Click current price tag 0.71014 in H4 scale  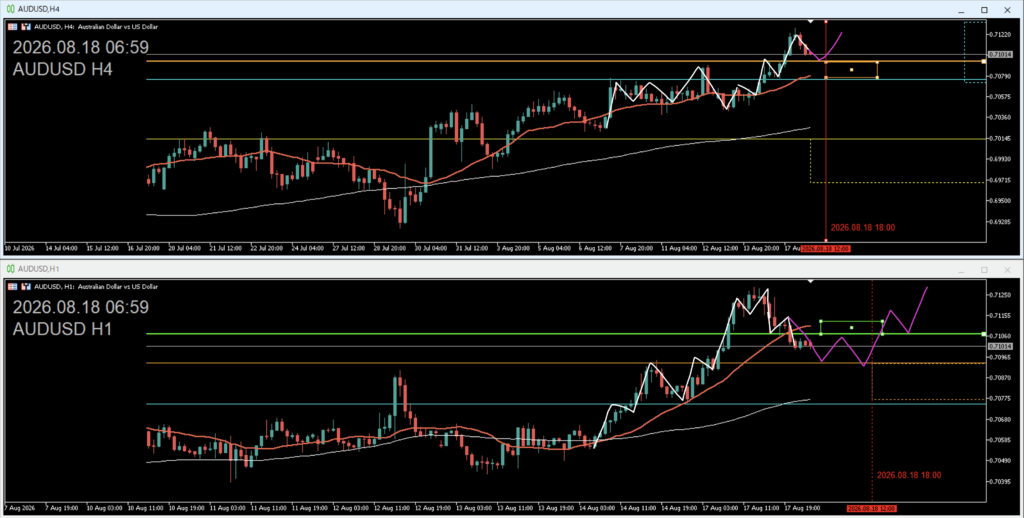[x=1000, y=55]
